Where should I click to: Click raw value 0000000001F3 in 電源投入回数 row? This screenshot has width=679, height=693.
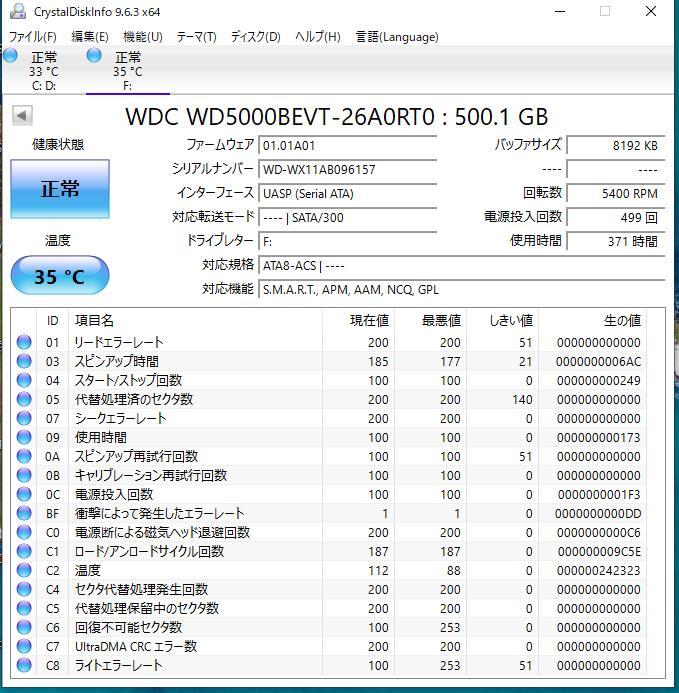coord(599,495)
